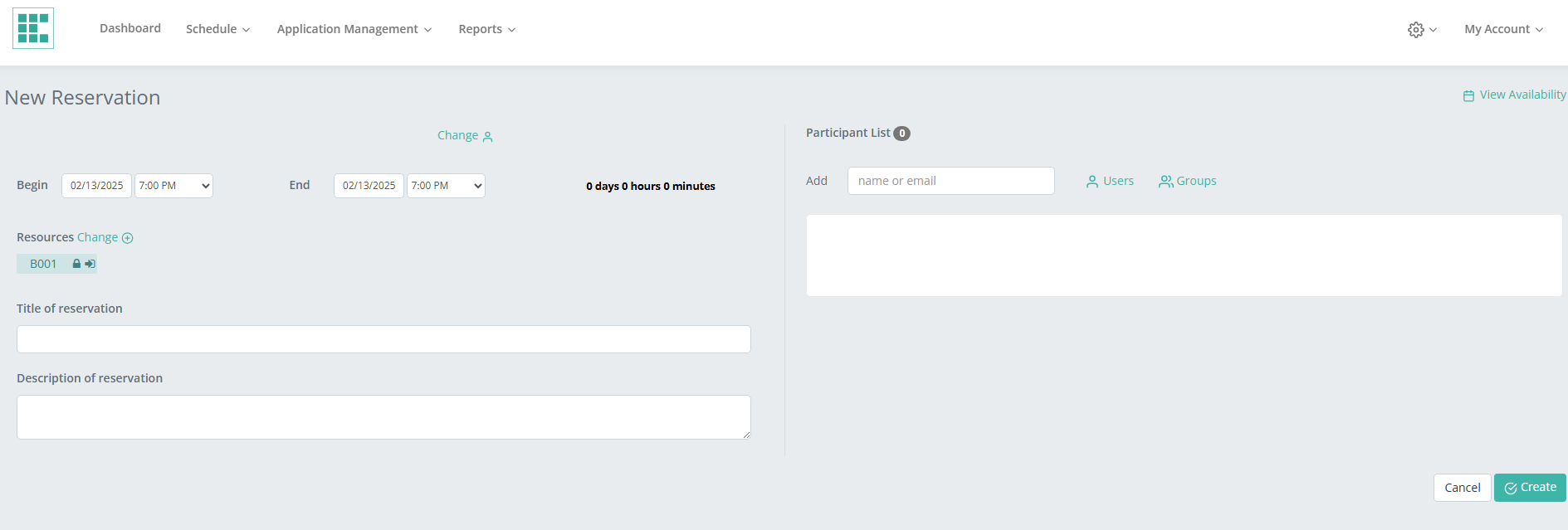Expand the Application Management menu
The height and width of the screenshot is (530, 1568).
pos(354,29)
